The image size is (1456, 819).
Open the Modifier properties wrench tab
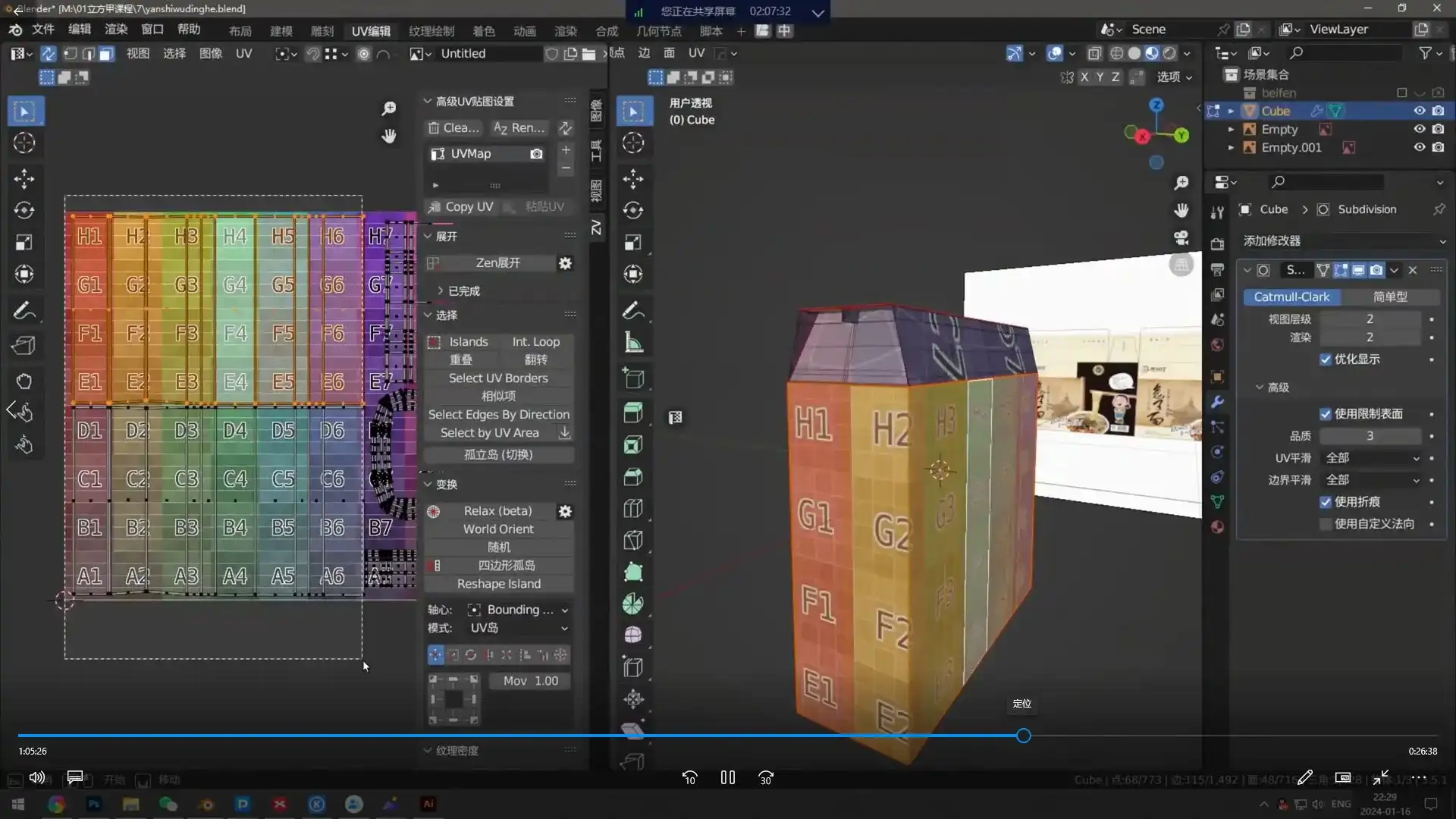[1217, 402]
